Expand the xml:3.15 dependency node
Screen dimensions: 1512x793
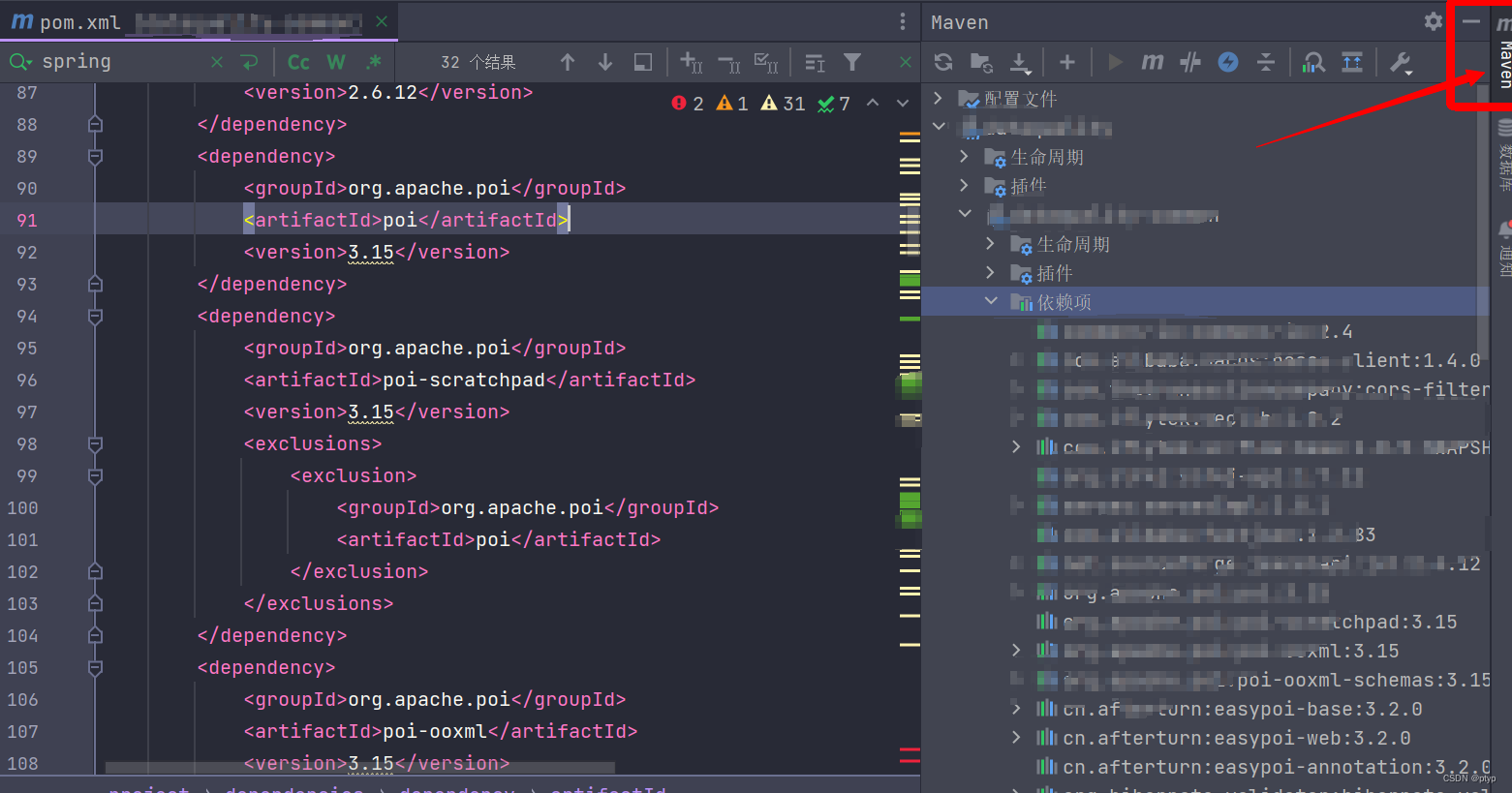pos(1016,650)
